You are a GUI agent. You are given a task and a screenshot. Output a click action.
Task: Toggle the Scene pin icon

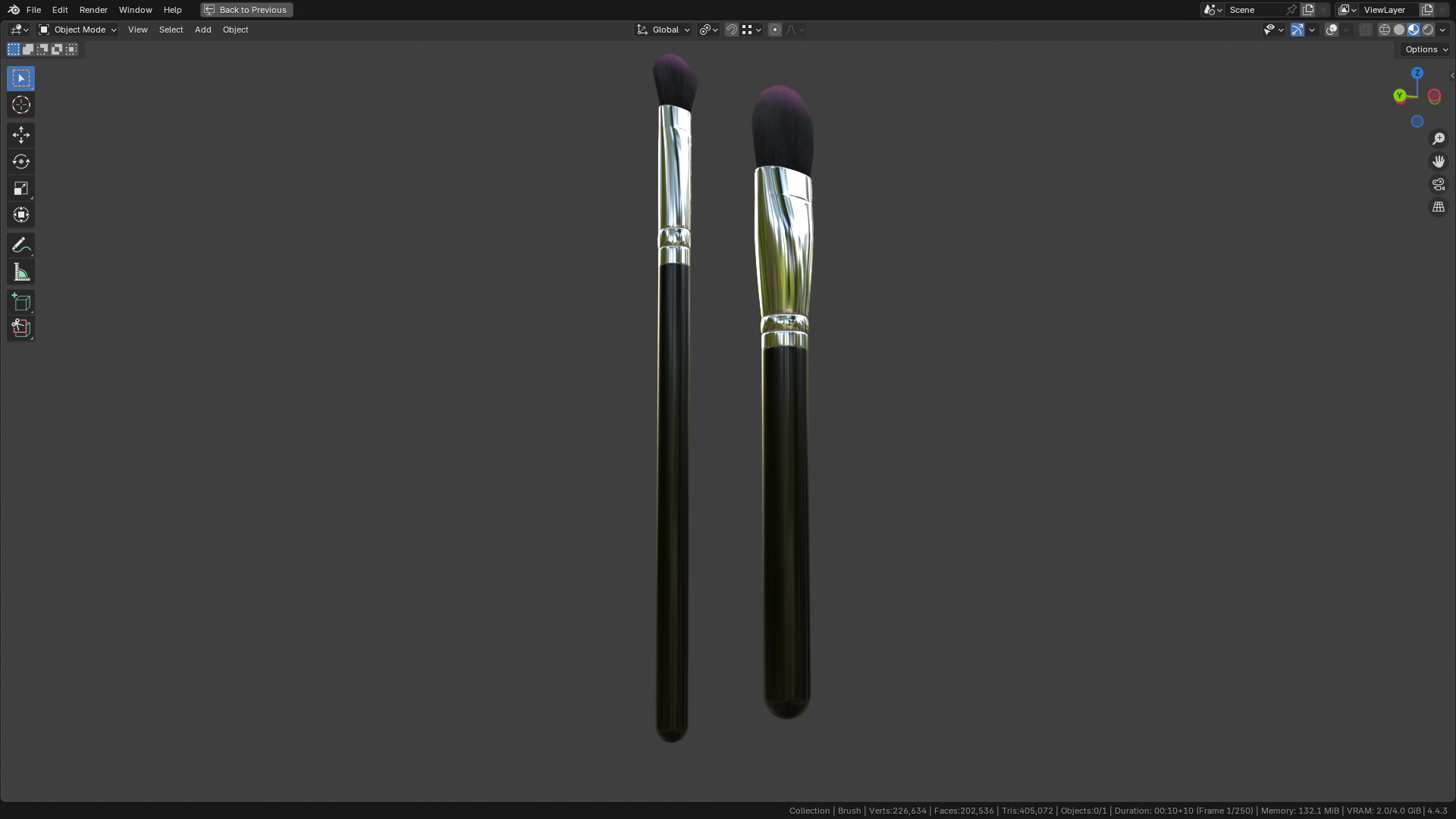point(1291,10)
